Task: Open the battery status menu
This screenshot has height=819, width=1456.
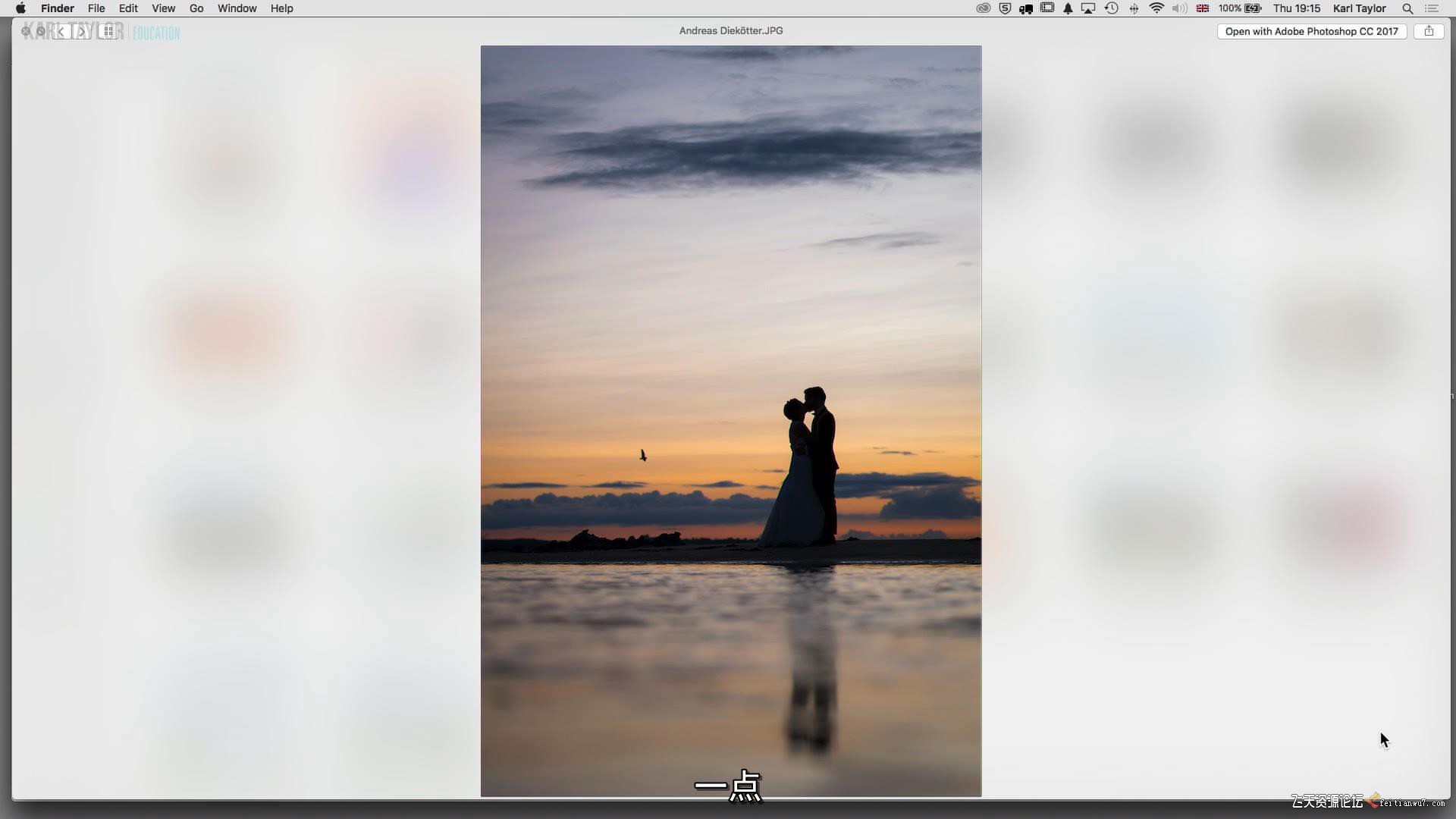Action: [x=1241, y=8]
